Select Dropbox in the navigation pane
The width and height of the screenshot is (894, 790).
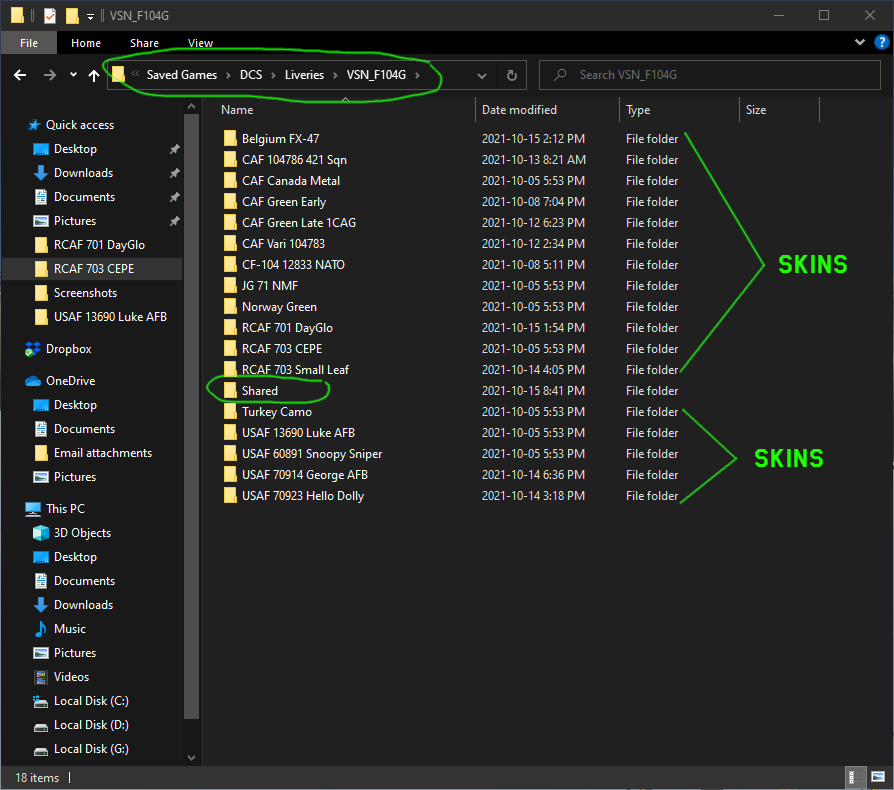click(x=68, y=349)
